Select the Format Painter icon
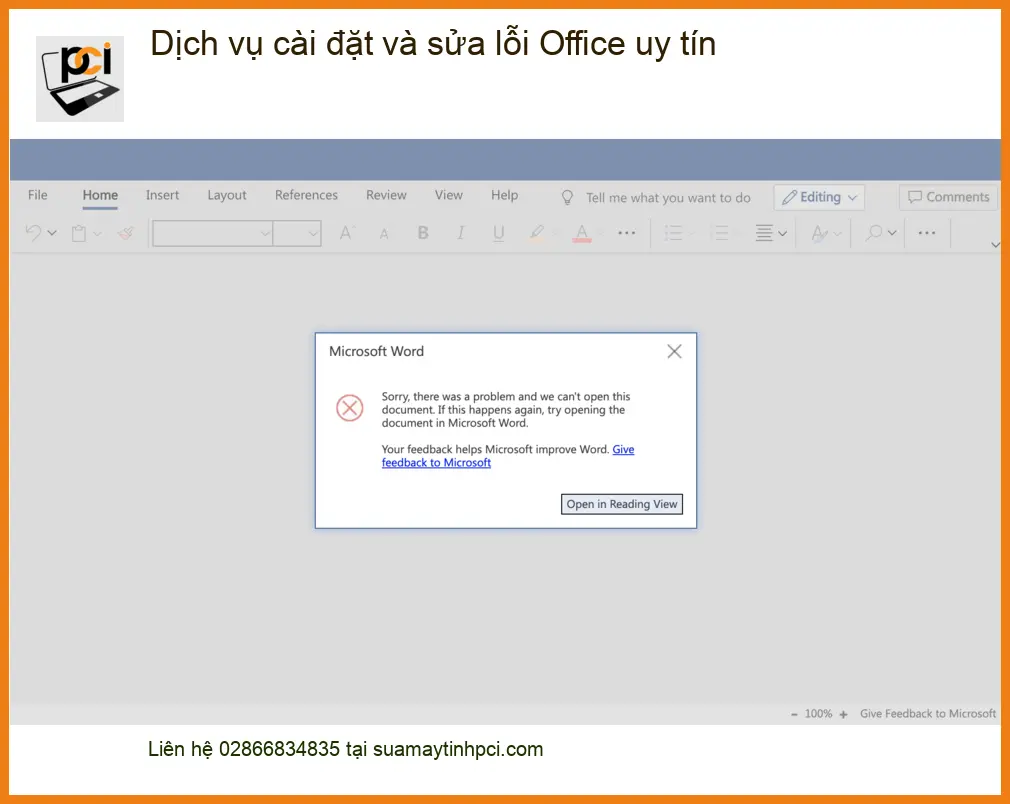Viewport: 1010px width, 804px height. [126, 233]
